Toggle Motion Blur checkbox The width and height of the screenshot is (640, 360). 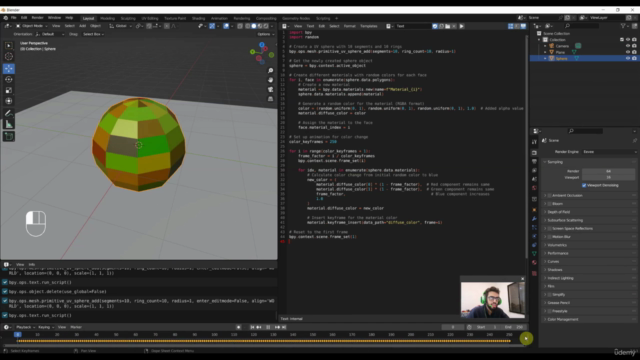click(x=550, y=237)
